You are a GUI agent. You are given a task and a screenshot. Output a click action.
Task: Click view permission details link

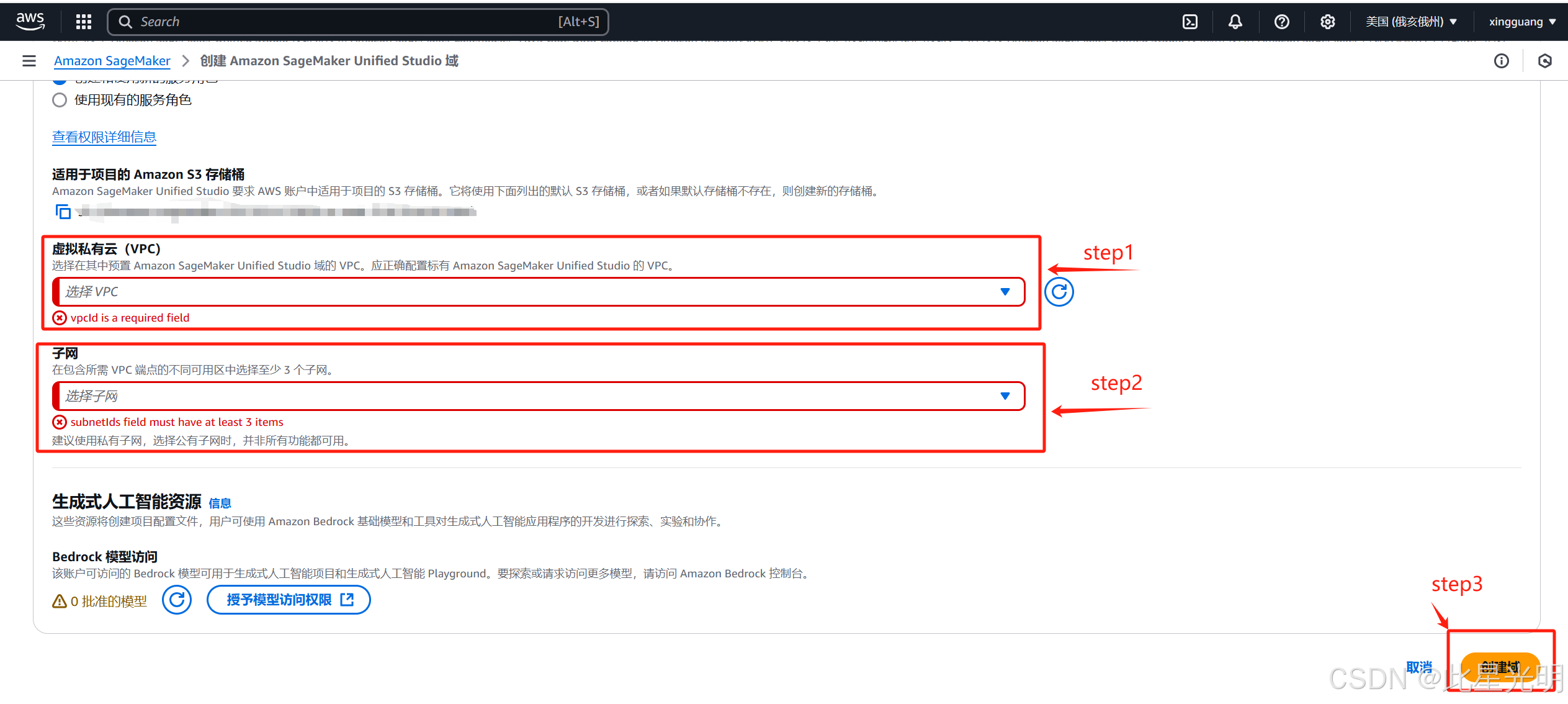(x=104, y=137)
